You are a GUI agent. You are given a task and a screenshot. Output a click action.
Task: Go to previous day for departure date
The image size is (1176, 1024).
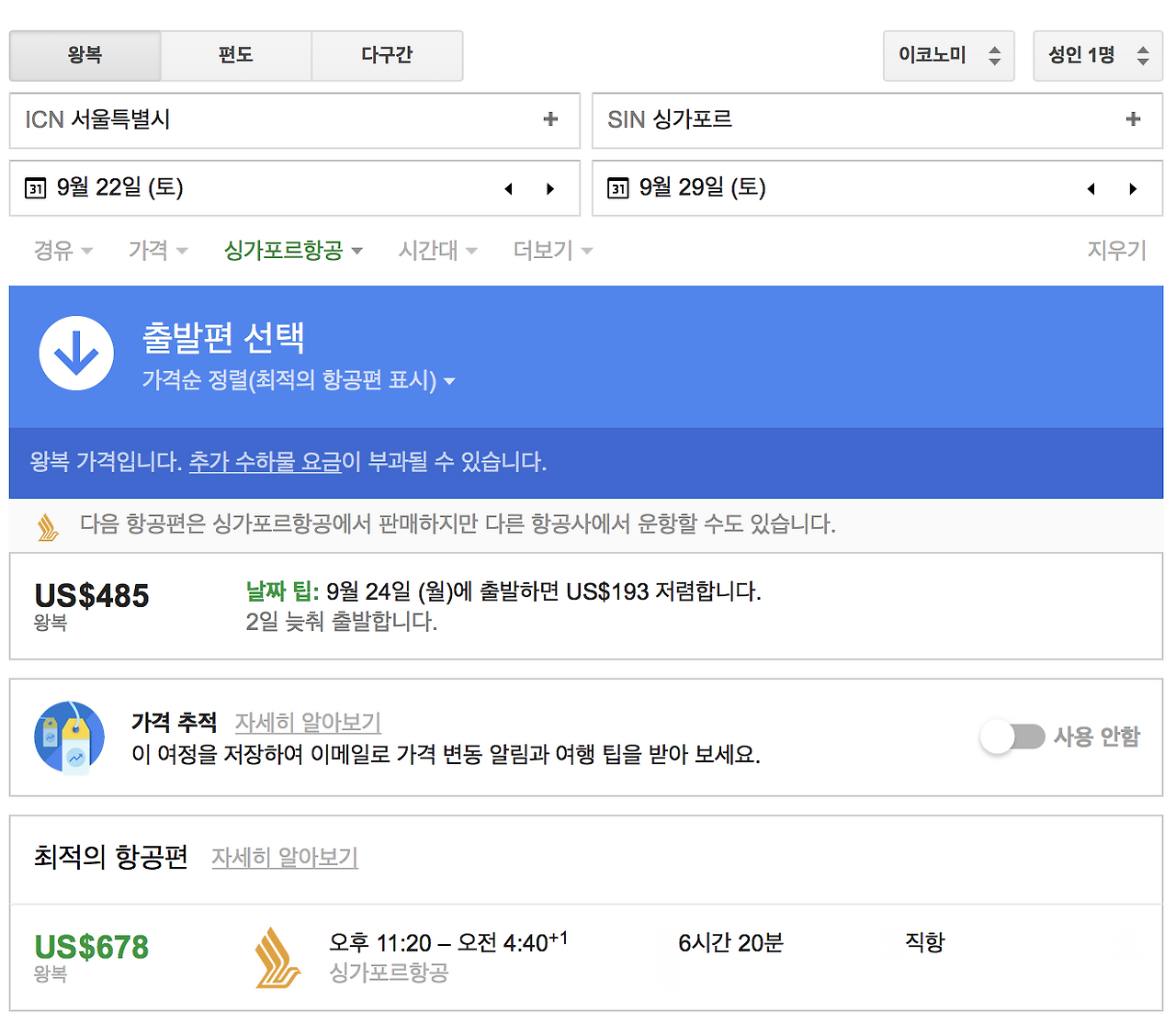[x=508, y=188]
